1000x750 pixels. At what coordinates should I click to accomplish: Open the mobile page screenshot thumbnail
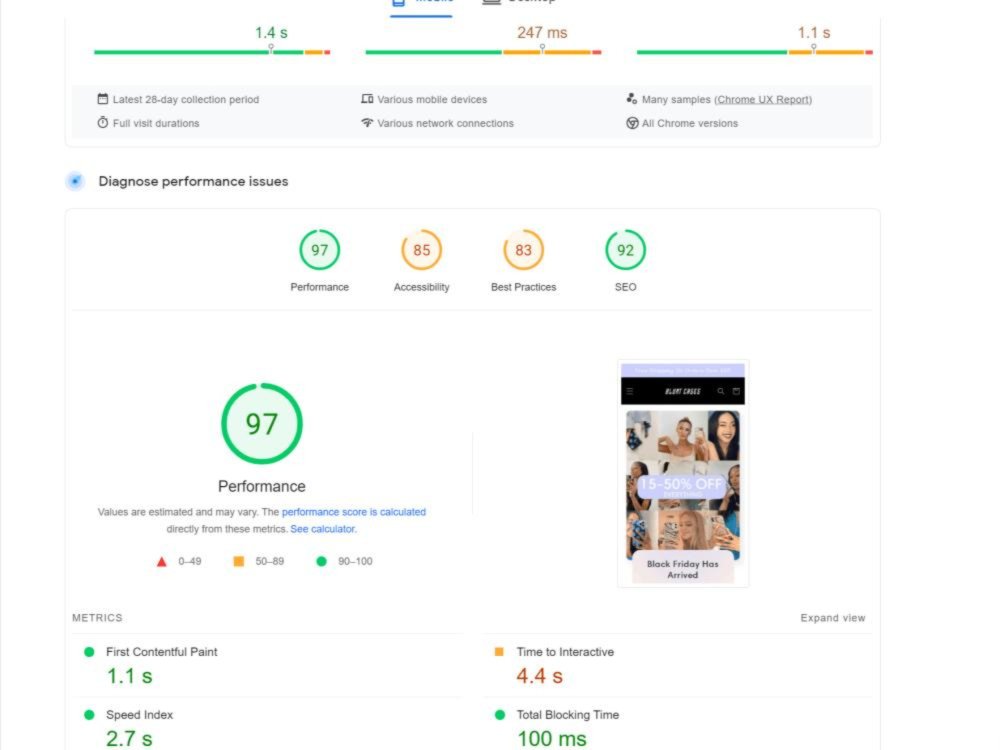pos(683,473)
